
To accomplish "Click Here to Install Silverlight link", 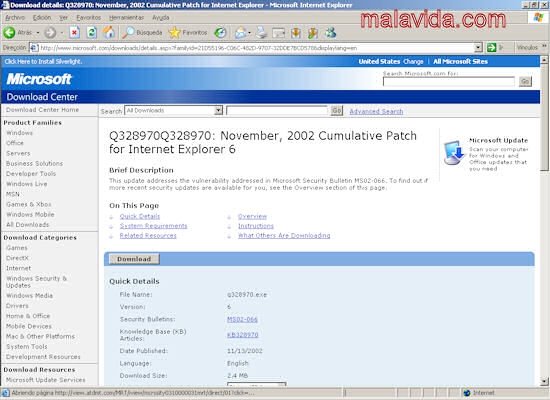I will pyautogui.click(x=43, y=61).
